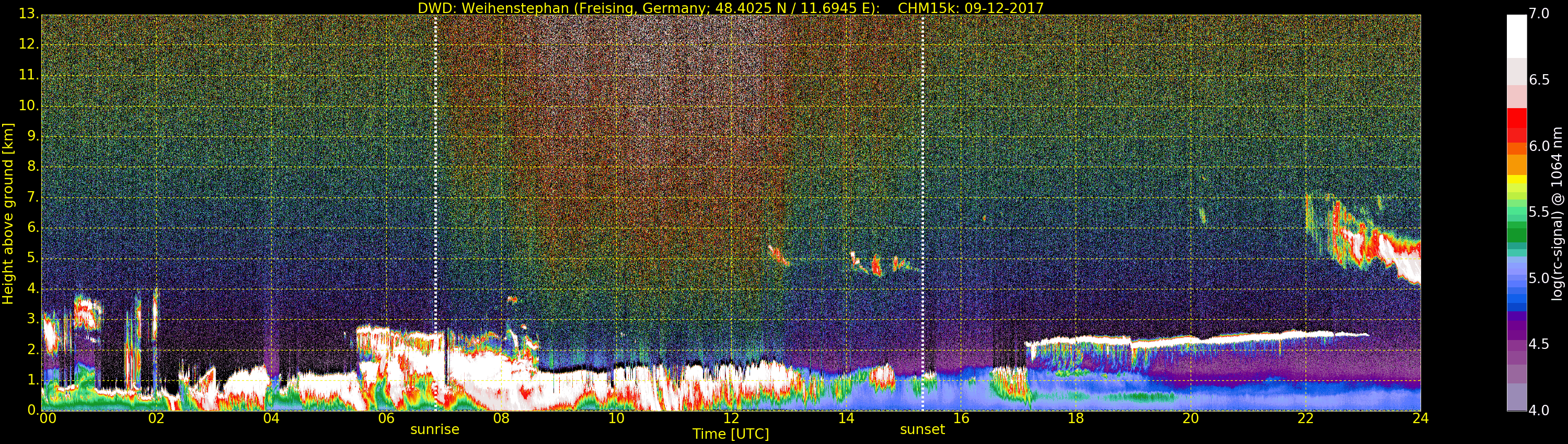Click the "Height above ground [km]" axis label

8,213
